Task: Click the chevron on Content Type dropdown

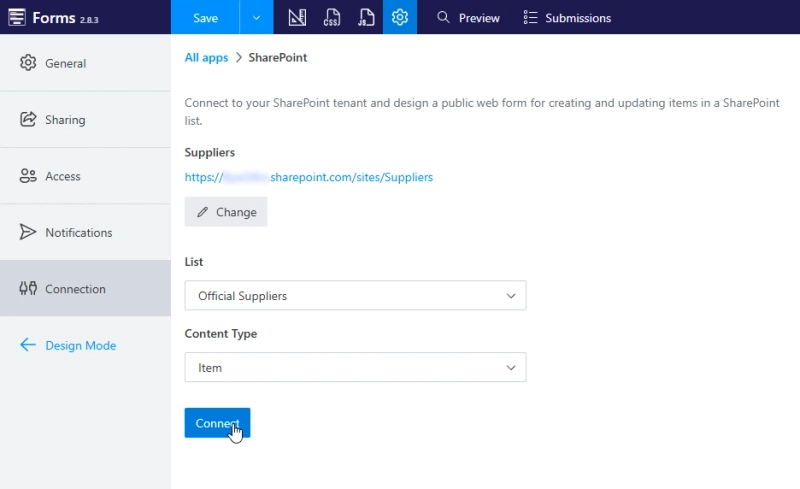Action: click(511, 368)
